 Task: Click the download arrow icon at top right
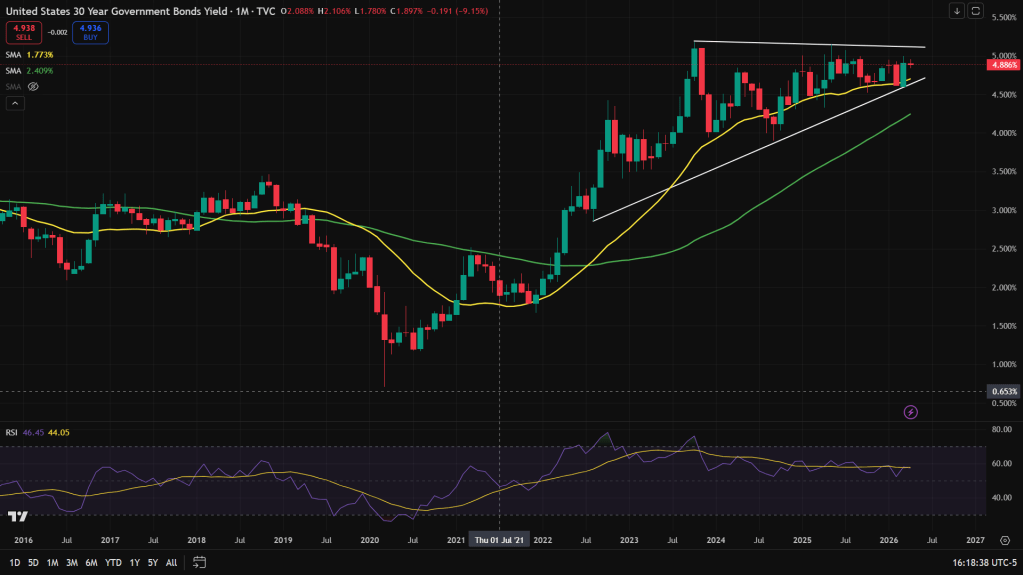click(x=957, y=11)
